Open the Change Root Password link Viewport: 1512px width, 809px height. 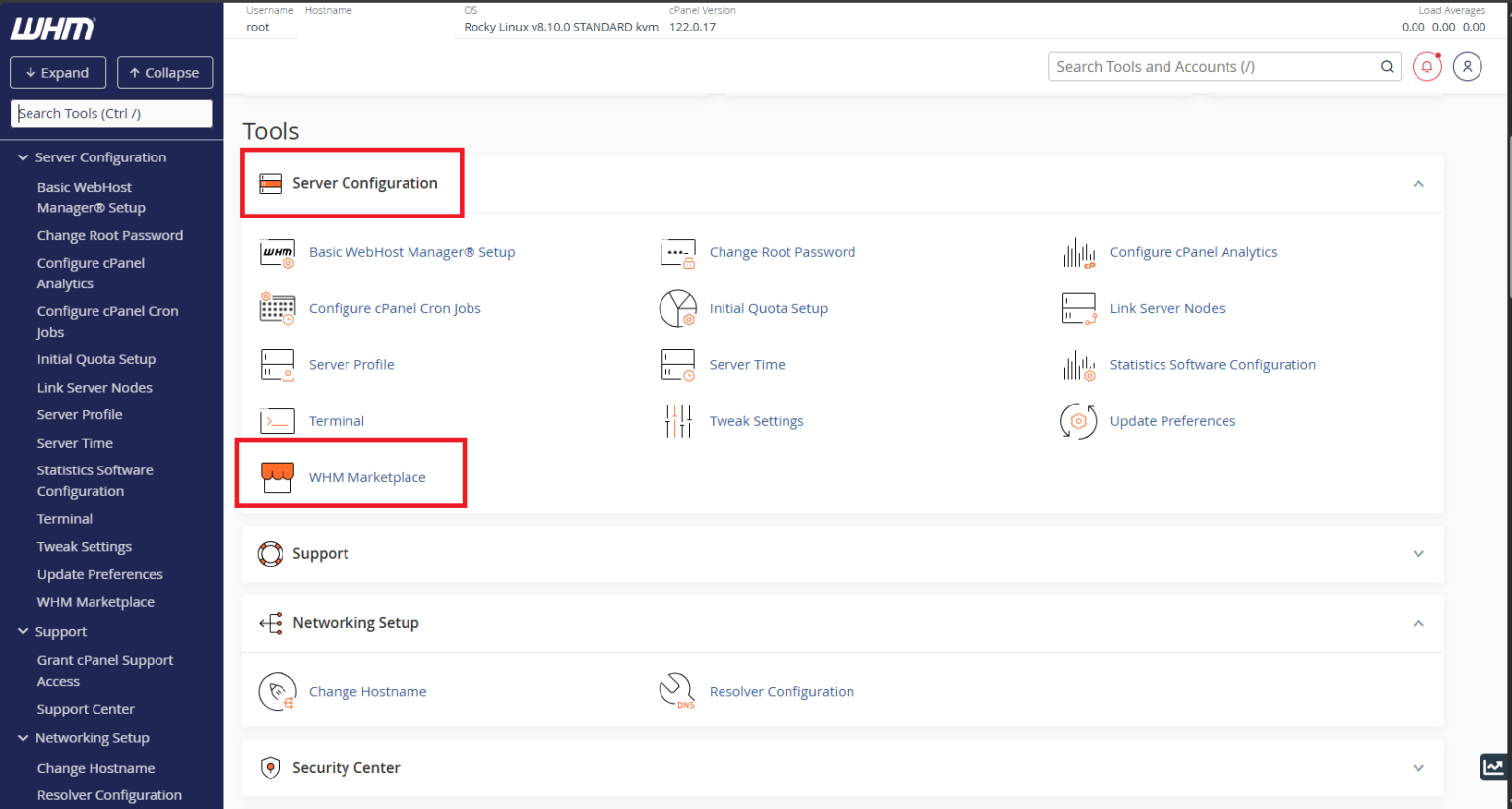click(782, 252)
